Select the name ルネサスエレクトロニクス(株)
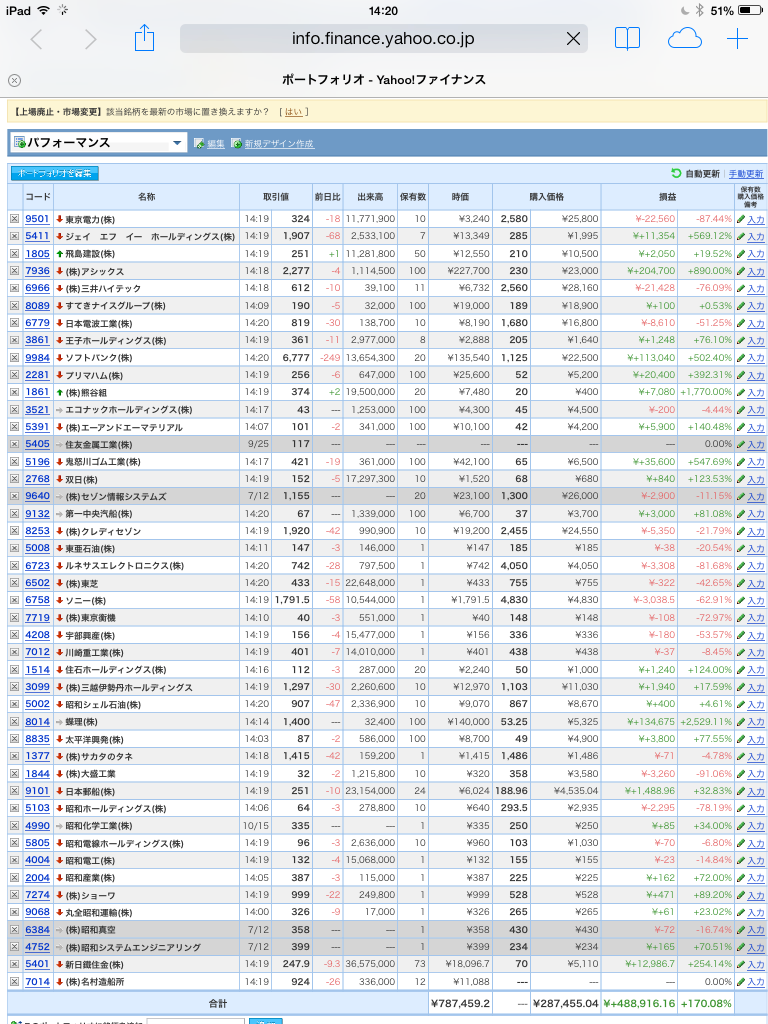This screenshot has width=768, height=1024. (124, 566)
